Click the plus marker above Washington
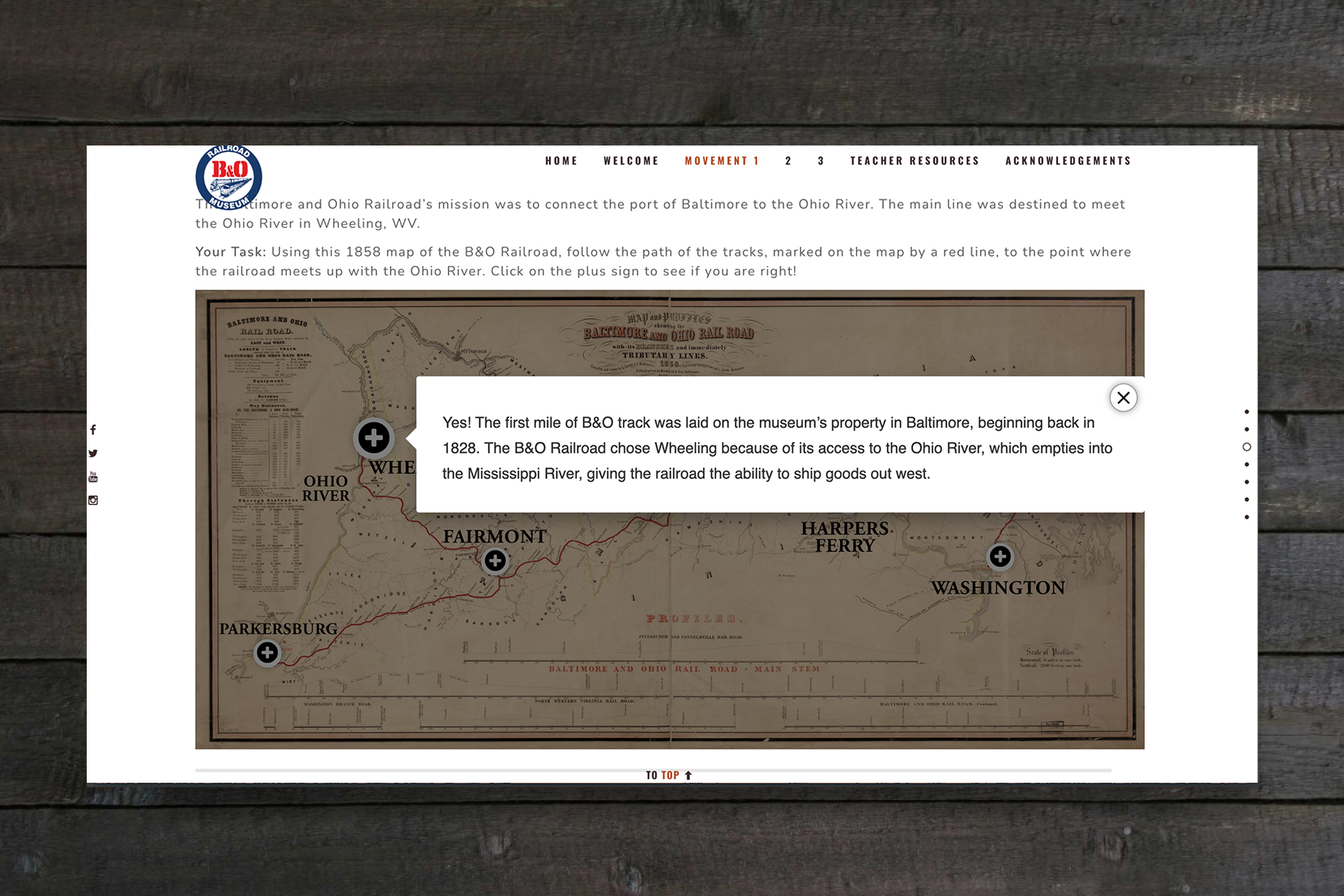 pos(1000,556)
